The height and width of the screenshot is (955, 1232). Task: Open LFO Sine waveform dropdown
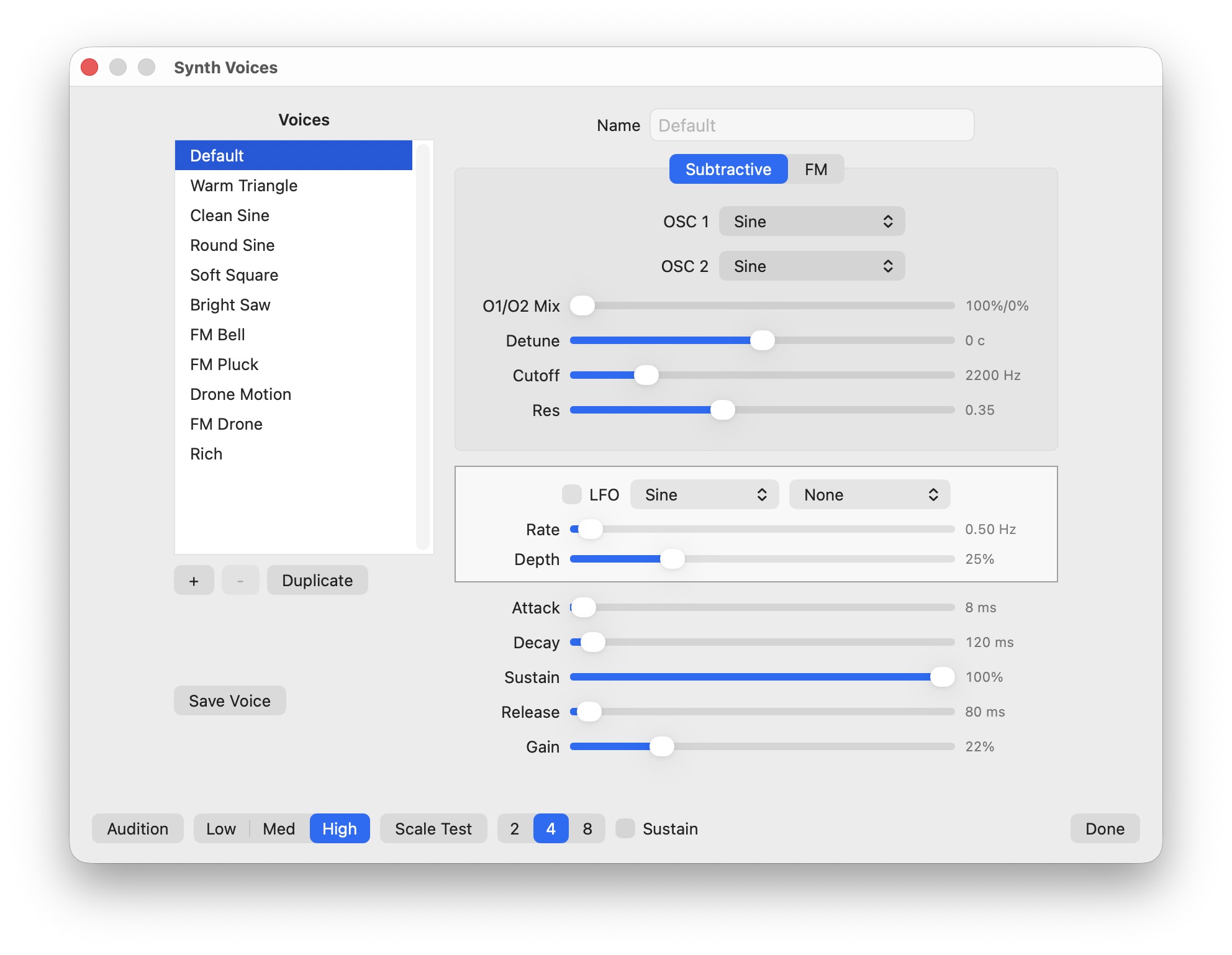click(x=704, y=494)
